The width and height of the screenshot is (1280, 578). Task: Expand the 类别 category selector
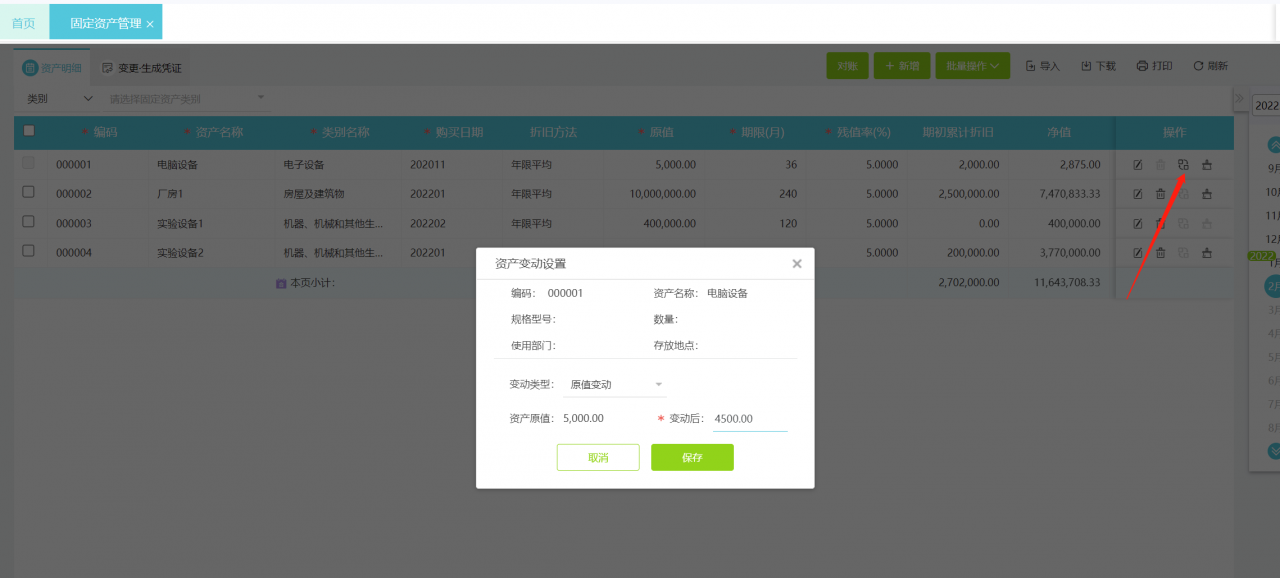[55, 98]
